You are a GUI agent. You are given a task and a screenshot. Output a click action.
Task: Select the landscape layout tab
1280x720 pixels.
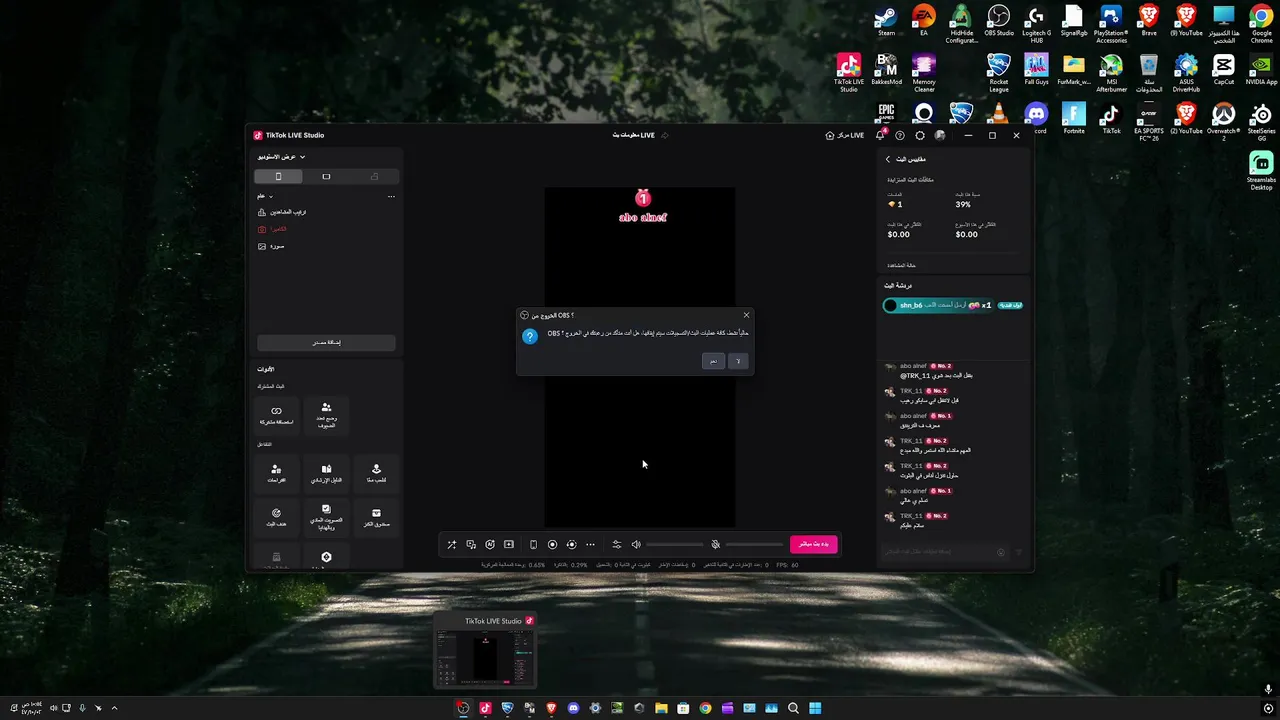326,176
